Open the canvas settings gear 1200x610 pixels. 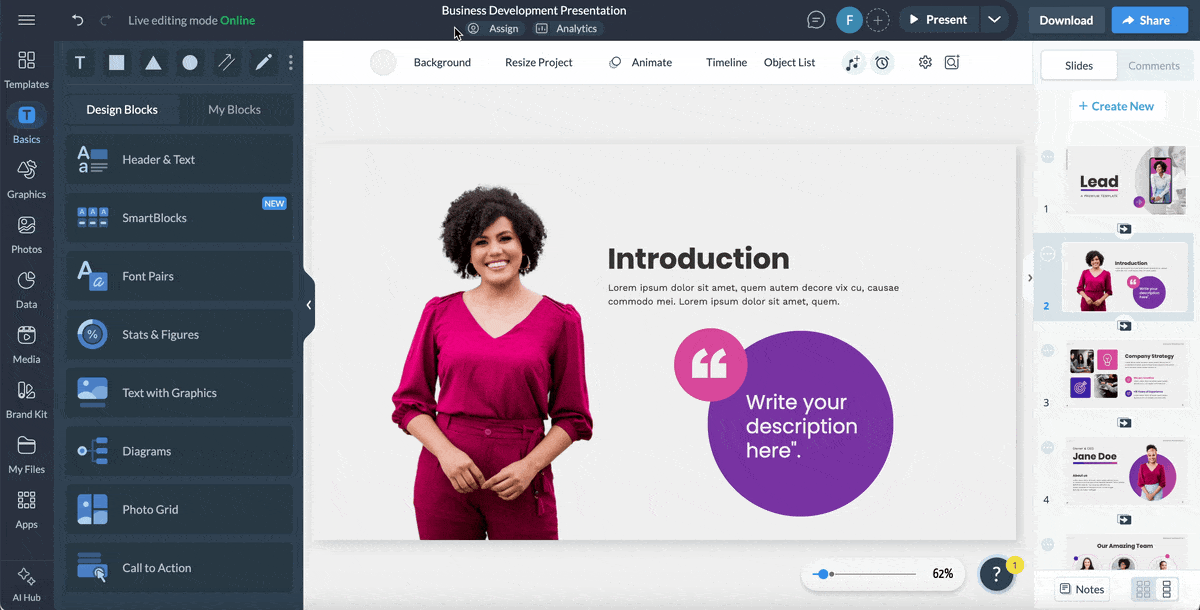[x=925, y=62]
